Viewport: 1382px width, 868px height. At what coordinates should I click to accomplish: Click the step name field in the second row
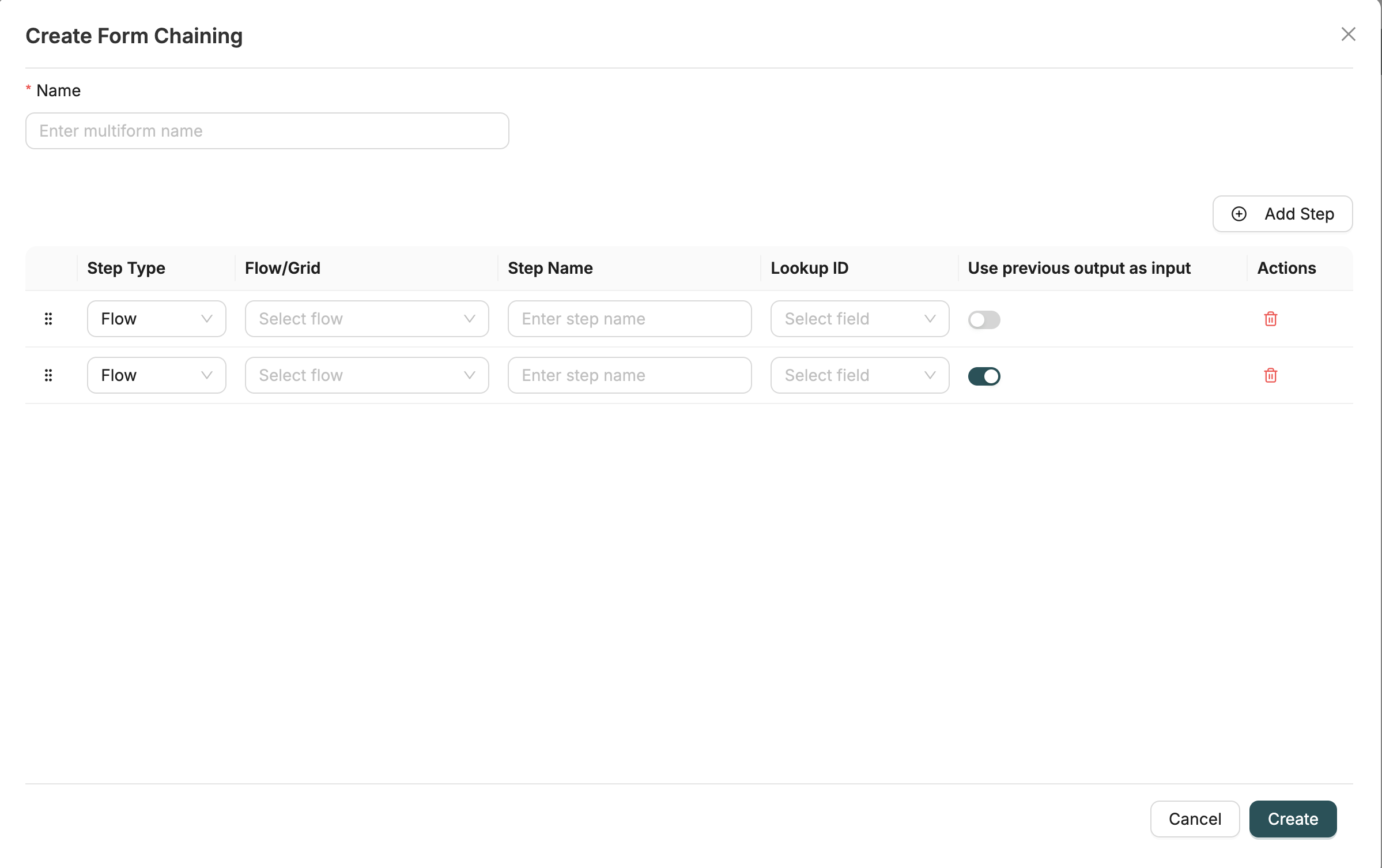(629, 375)
